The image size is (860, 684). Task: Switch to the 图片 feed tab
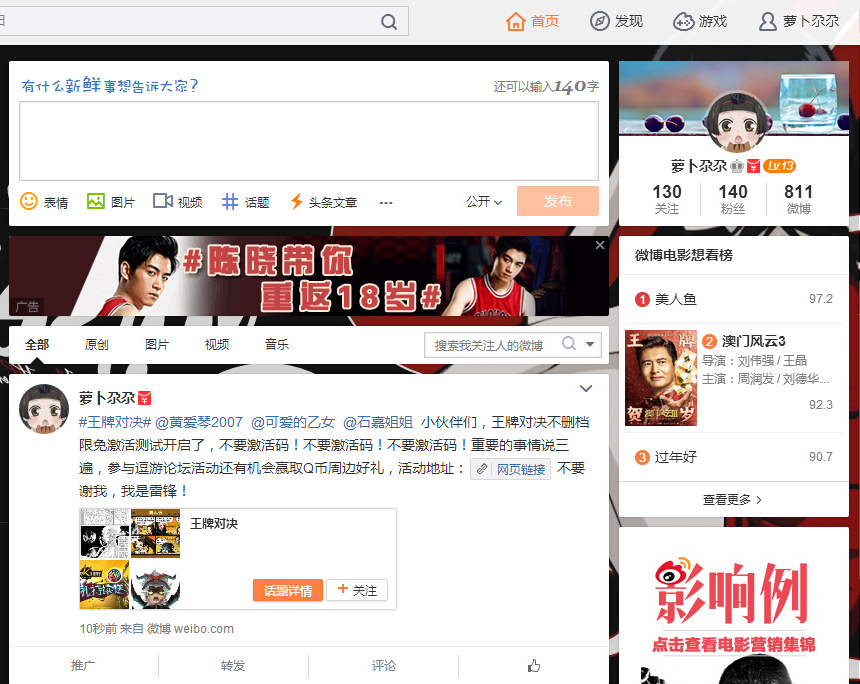[157, 344]
